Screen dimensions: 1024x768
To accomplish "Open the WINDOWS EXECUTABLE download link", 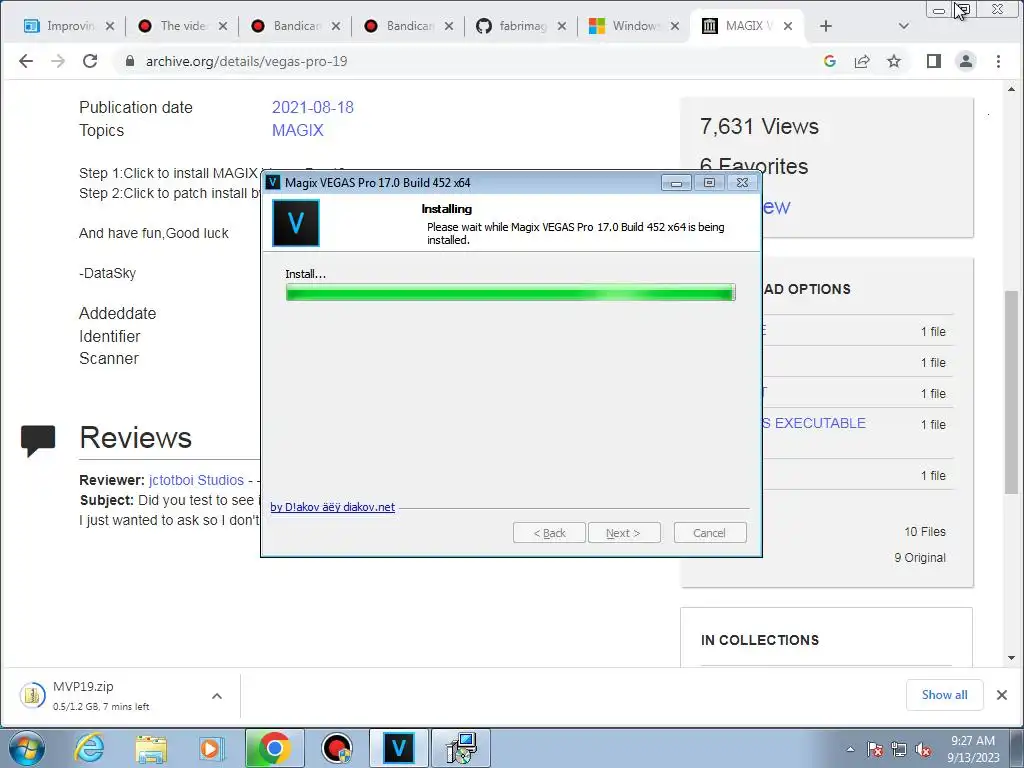I will click(814, 423).
